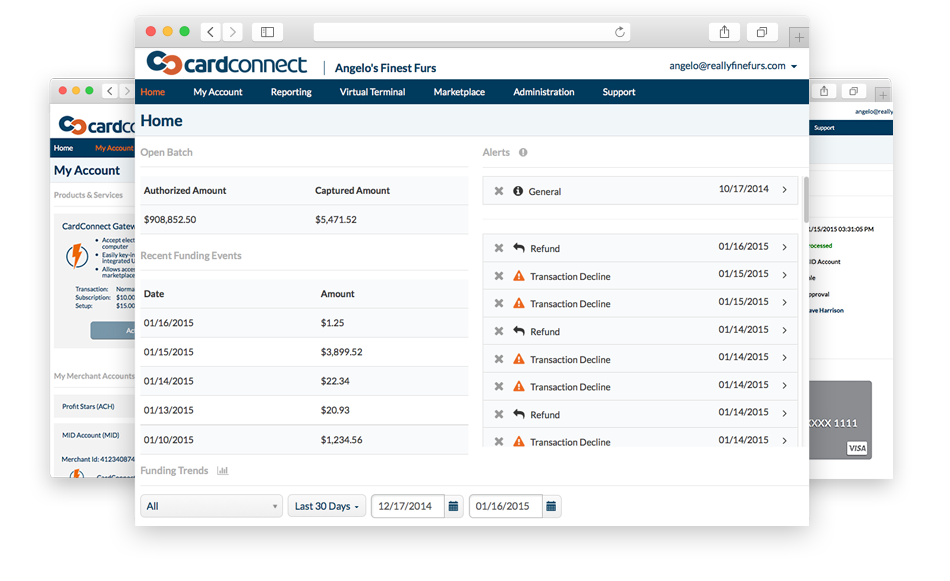Open the Virtual Terminal nav tab

click(372, 92)
